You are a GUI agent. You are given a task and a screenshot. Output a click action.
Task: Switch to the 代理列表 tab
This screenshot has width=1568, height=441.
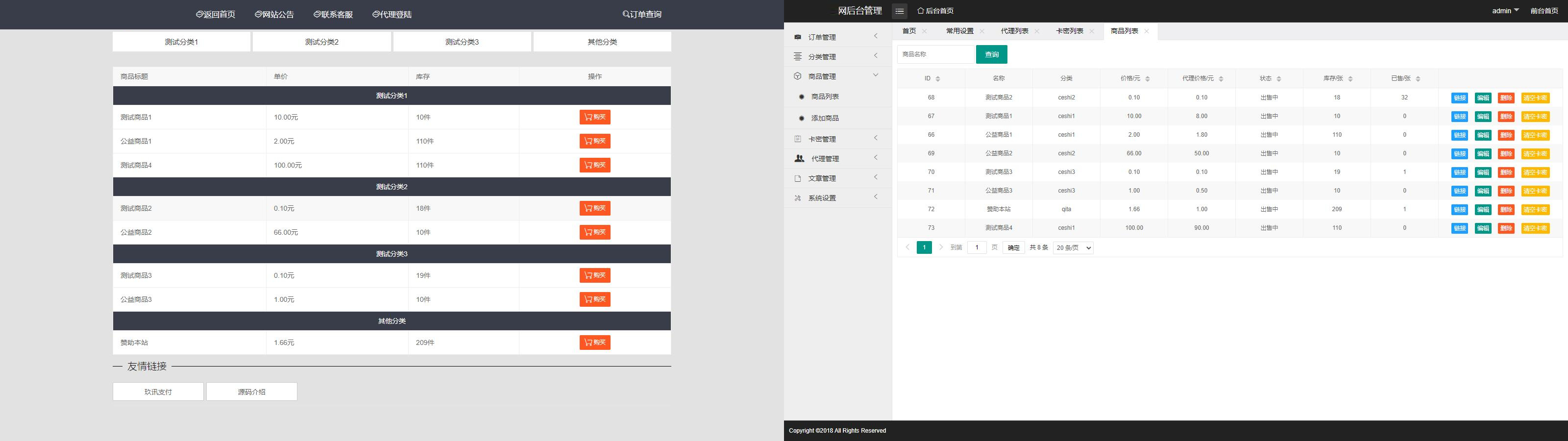(1014, 31)
